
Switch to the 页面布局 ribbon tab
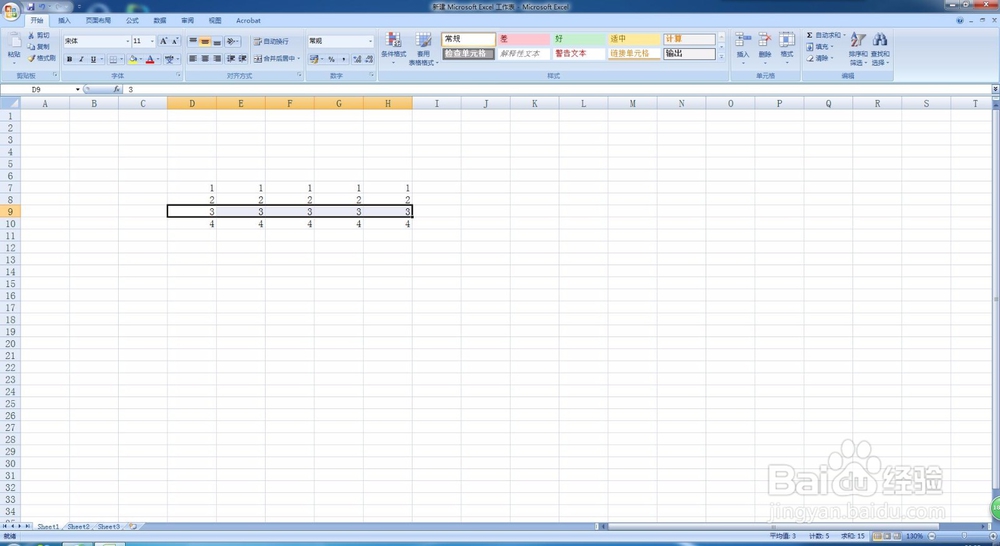click(98, 20)
